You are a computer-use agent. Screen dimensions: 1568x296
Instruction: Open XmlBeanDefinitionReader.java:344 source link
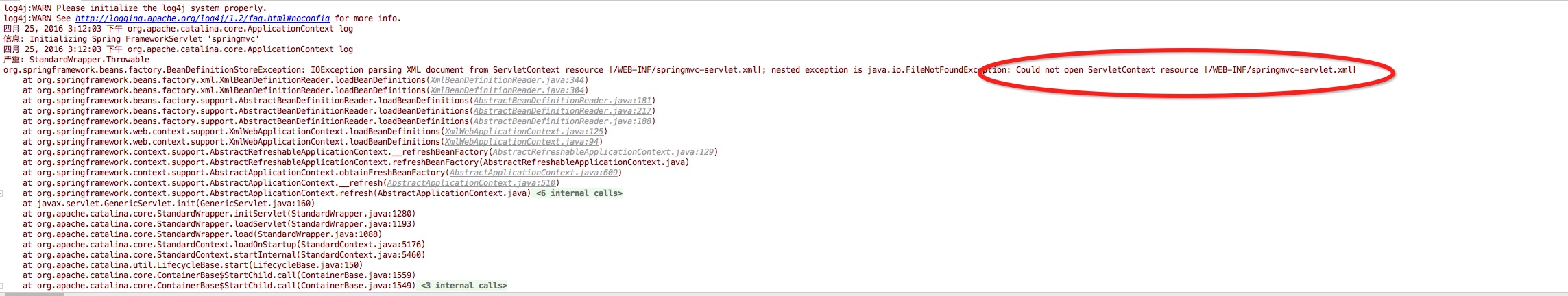click(x=507, y=80)
